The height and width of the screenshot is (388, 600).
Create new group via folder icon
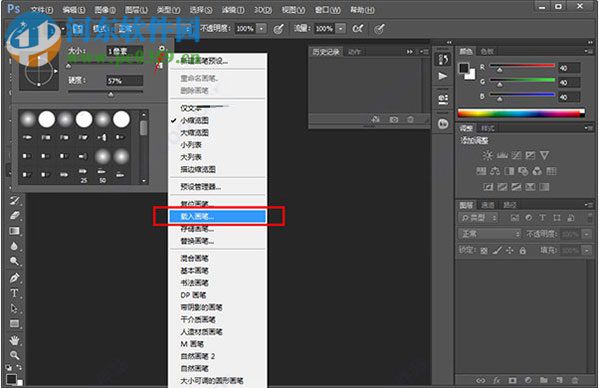click(543, 380)
